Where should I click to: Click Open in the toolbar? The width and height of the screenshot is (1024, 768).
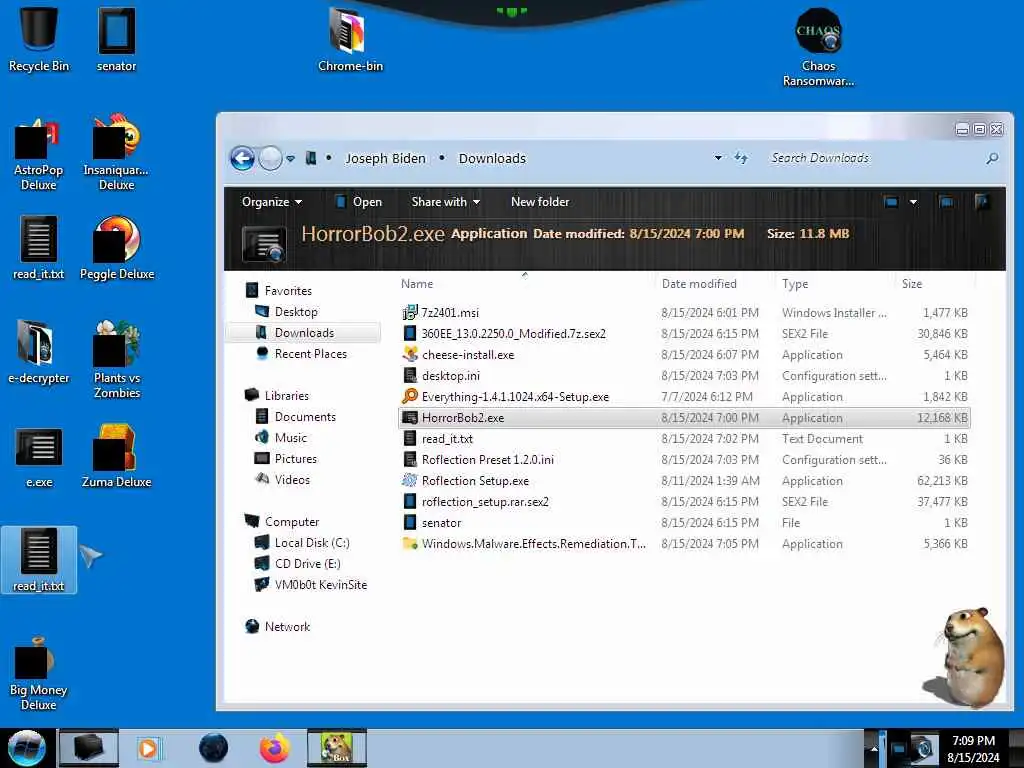click(359, 202)
